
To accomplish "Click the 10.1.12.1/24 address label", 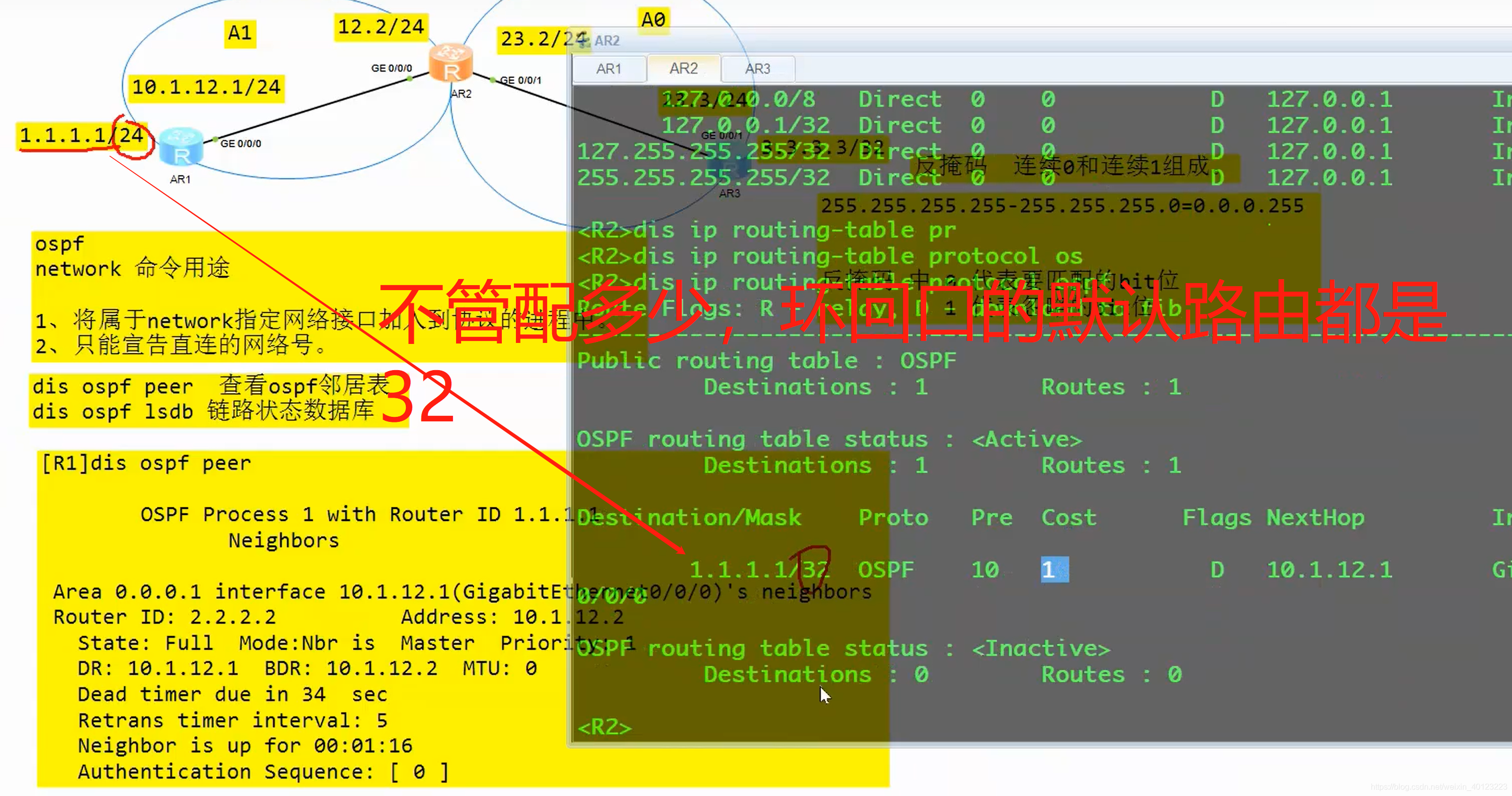I will click(206, 87).
